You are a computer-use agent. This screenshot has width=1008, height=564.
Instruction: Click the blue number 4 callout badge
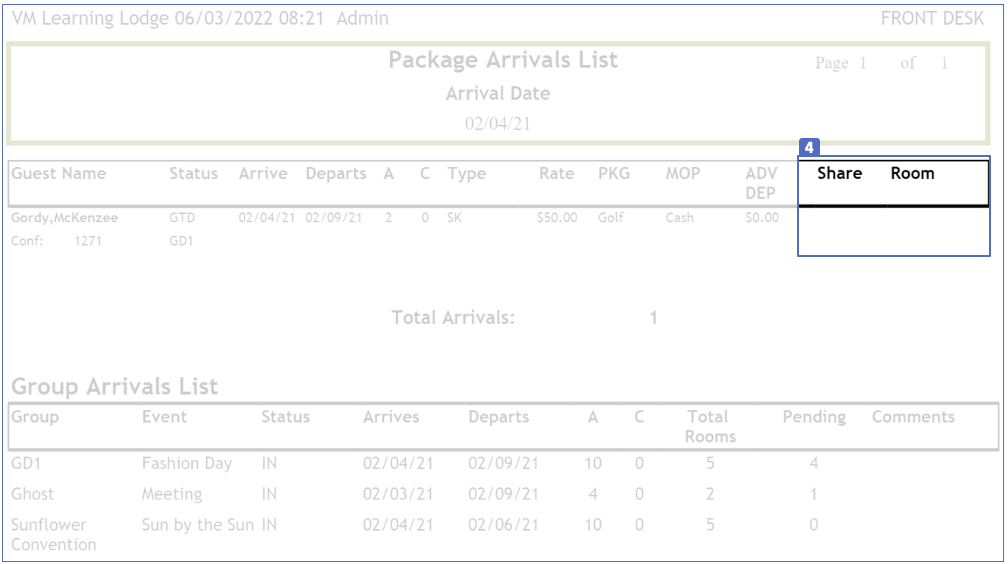pyautogui.click(x=809, y=147)
